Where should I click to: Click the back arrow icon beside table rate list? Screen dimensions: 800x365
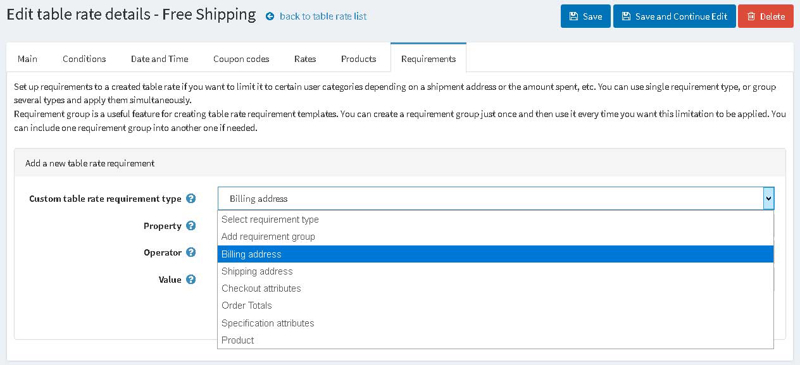coord(270,17)
